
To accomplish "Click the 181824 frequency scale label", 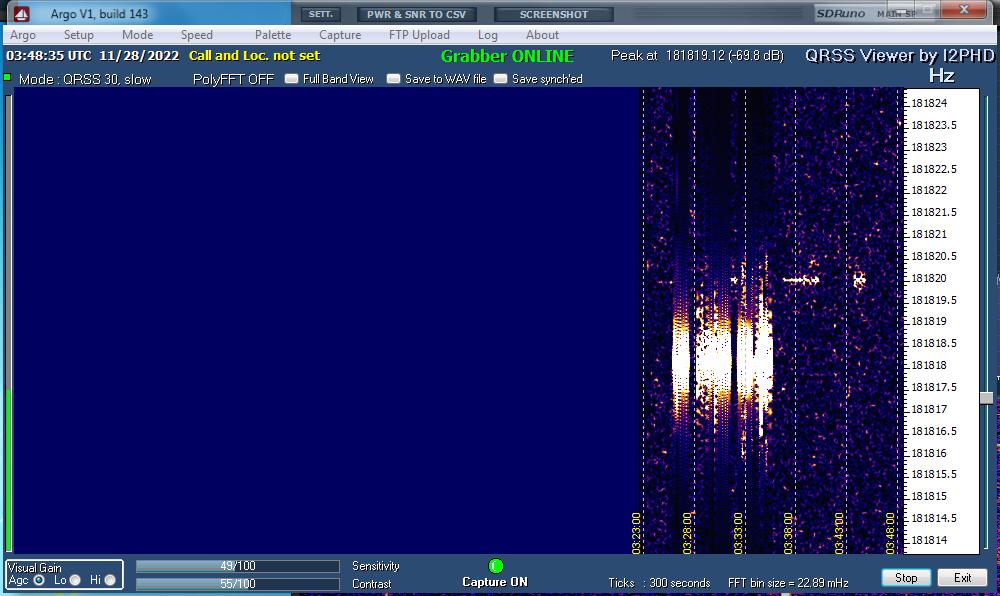I will (x=929, y=103).
